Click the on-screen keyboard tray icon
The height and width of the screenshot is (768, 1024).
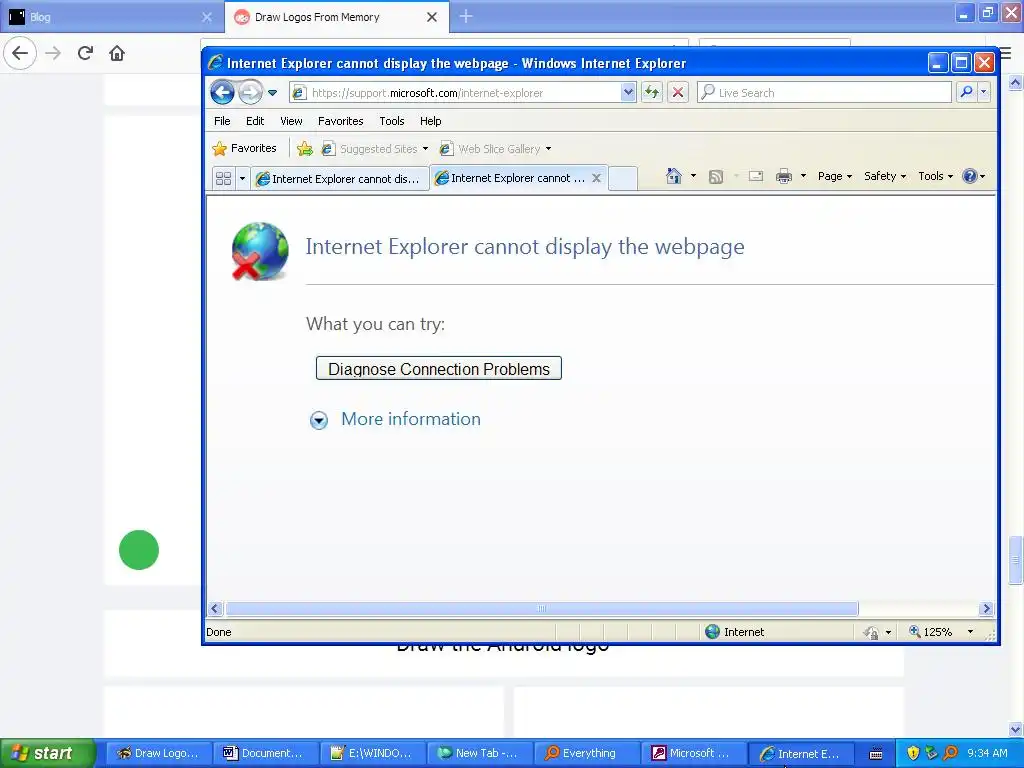[x=876, y=754]
